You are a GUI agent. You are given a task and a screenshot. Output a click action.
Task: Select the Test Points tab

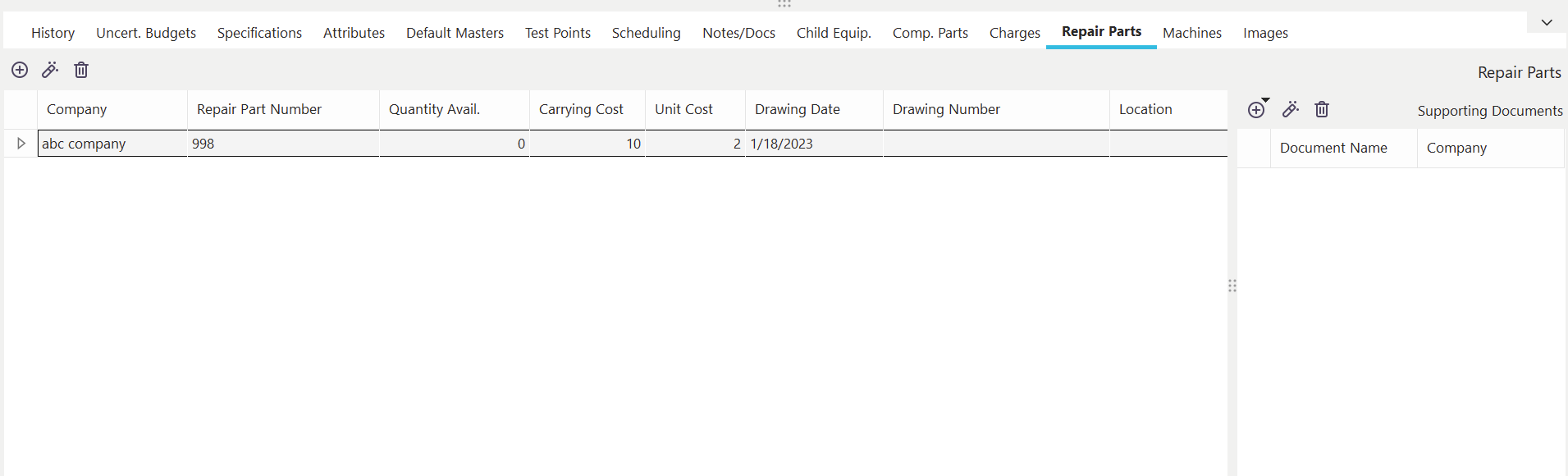(558, 33)
